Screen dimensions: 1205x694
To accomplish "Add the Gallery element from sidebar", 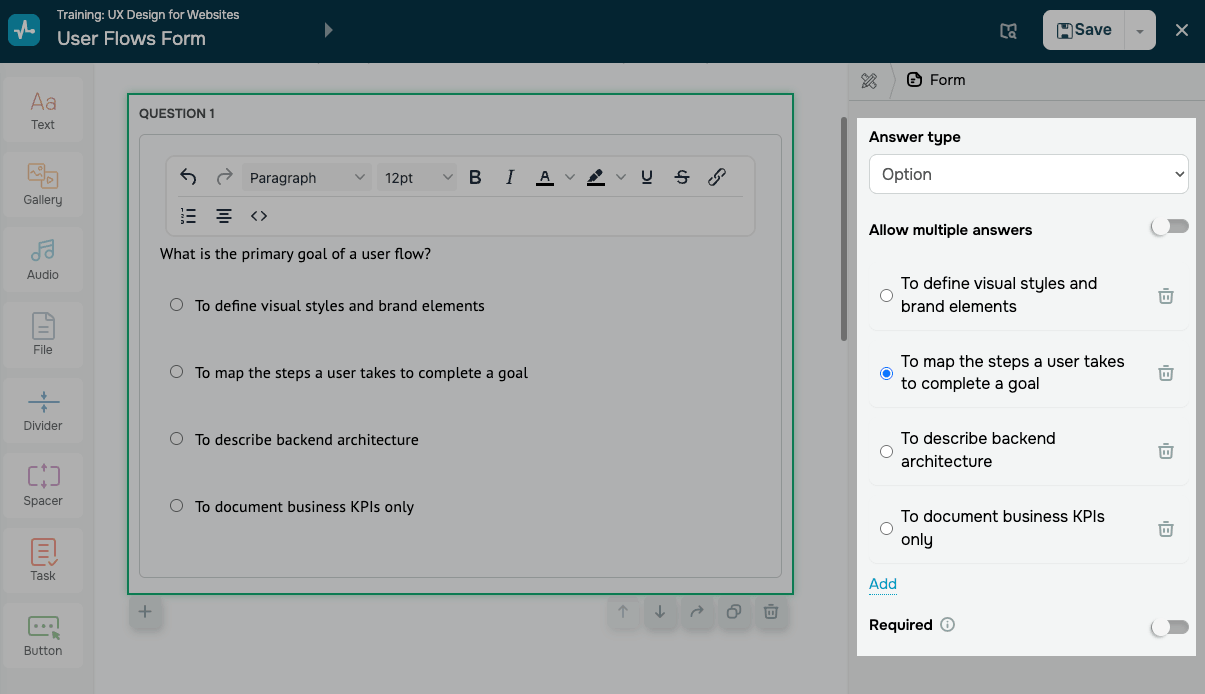I will [x=43, y=185].
